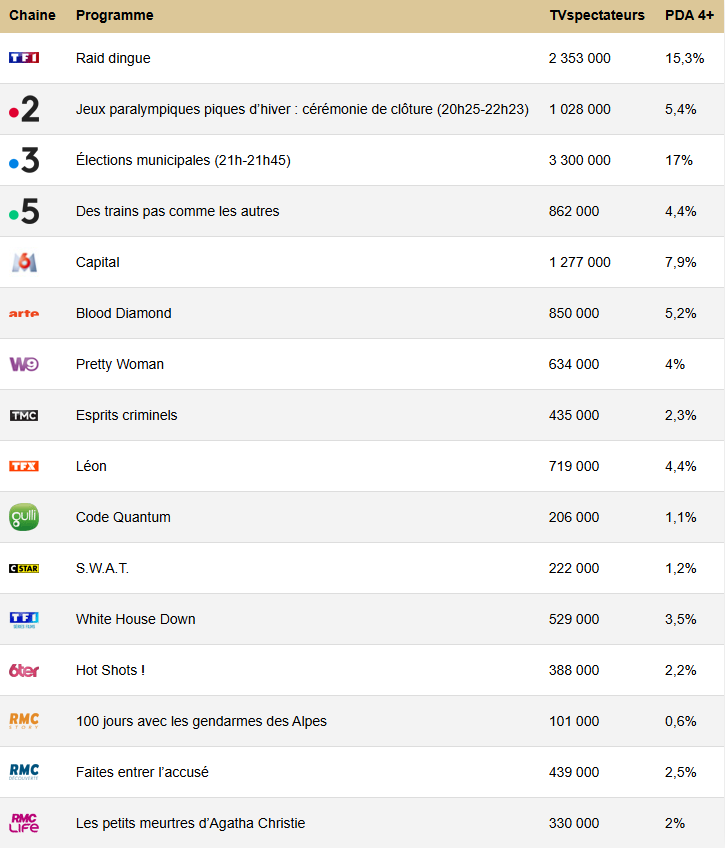This screenshot has width=725, height=848.
Task: Click the CStar channel logo
Action: click(x=24, y=568)
